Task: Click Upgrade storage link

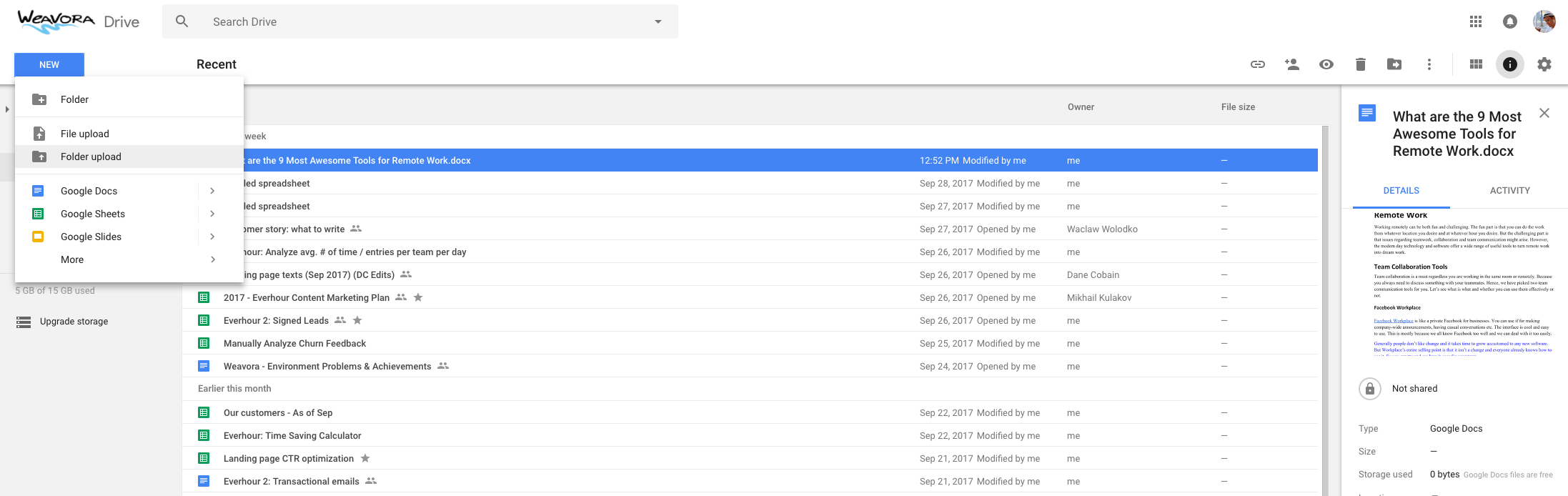Action: (74, 322)
